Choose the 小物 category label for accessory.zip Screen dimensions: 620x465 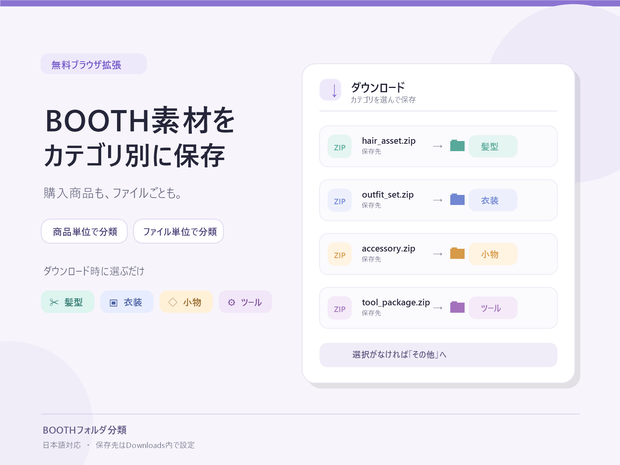(x=493, y=254)
